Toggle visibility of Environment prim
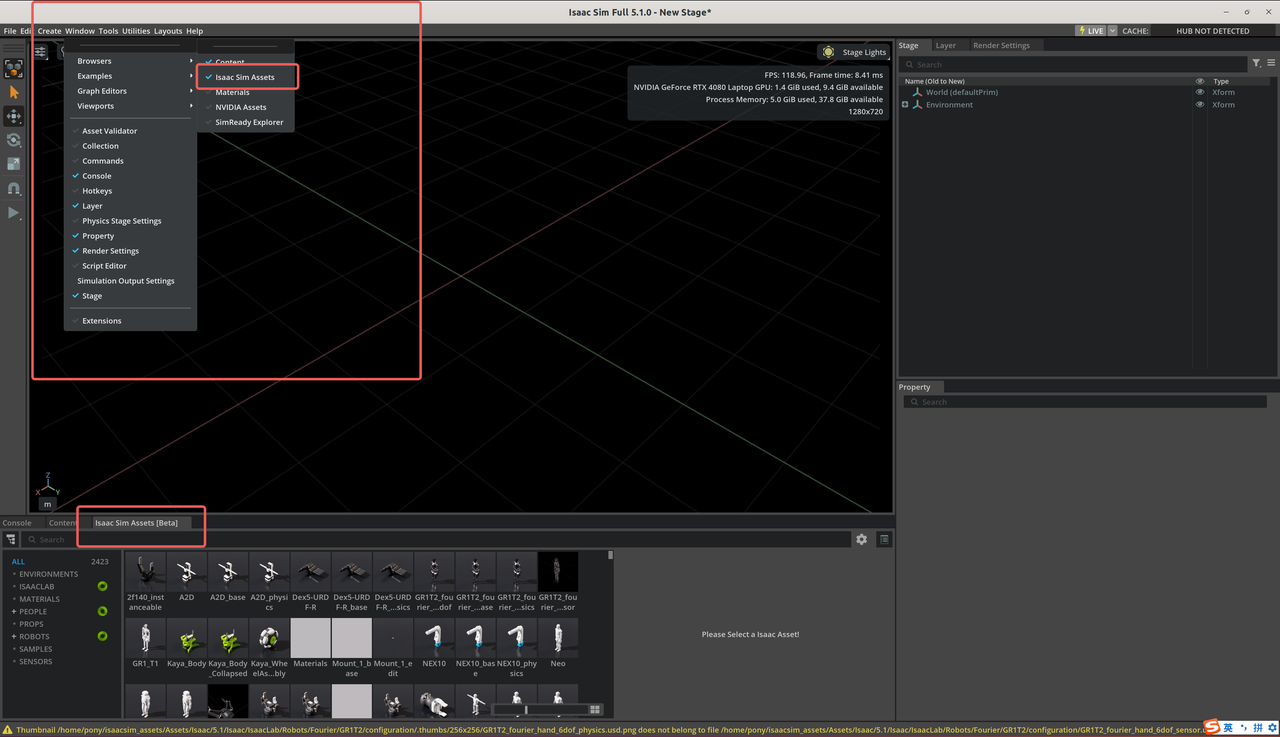This screenshot has height=737, width=1280. [x=1200, y=104]
